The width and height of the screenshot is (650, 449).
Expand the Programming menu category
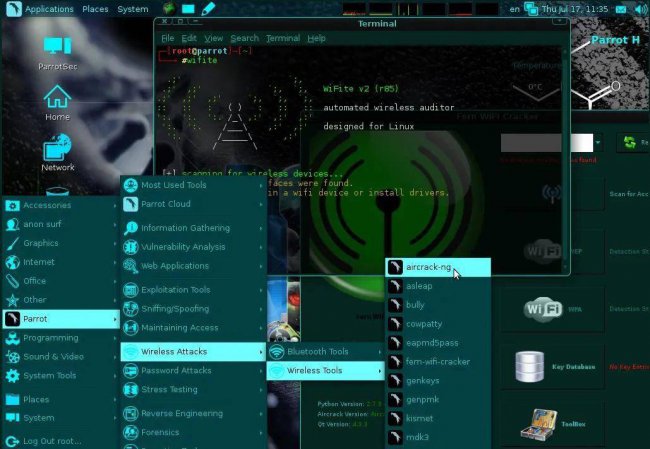tap(61, 338)
